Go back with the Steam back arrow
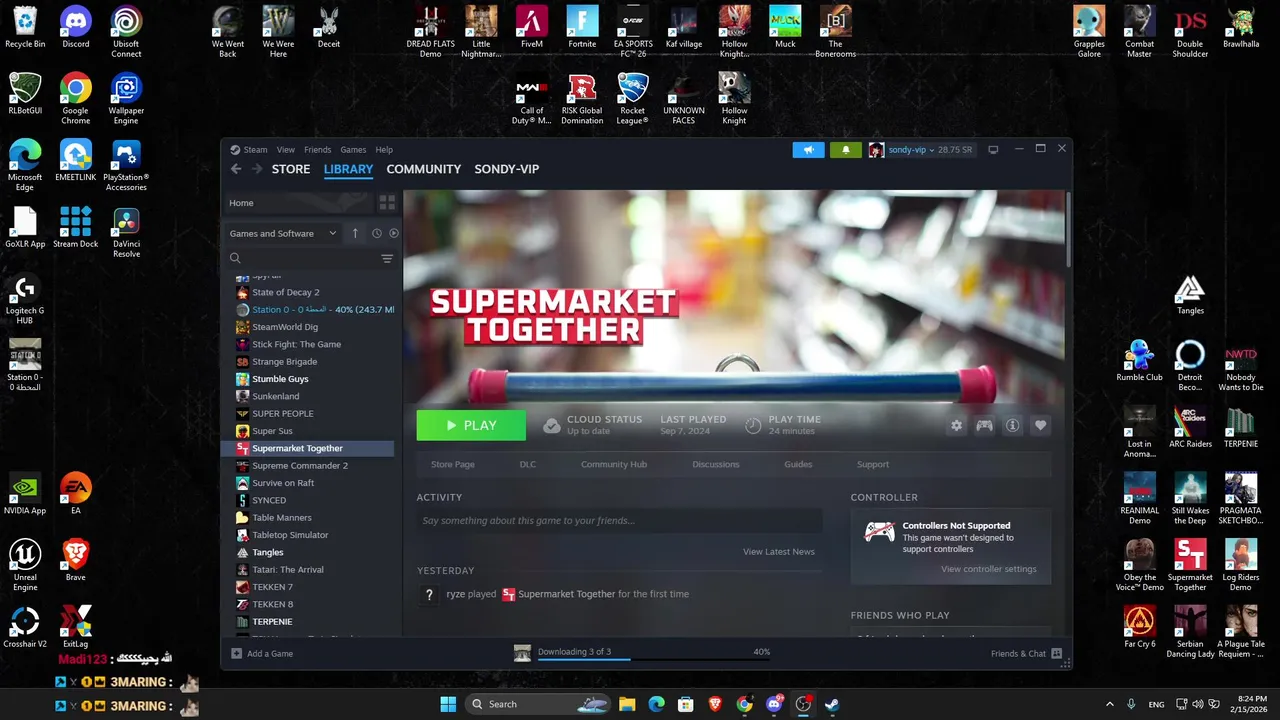This screenshot has width=1280, height=720. [236, 169]
